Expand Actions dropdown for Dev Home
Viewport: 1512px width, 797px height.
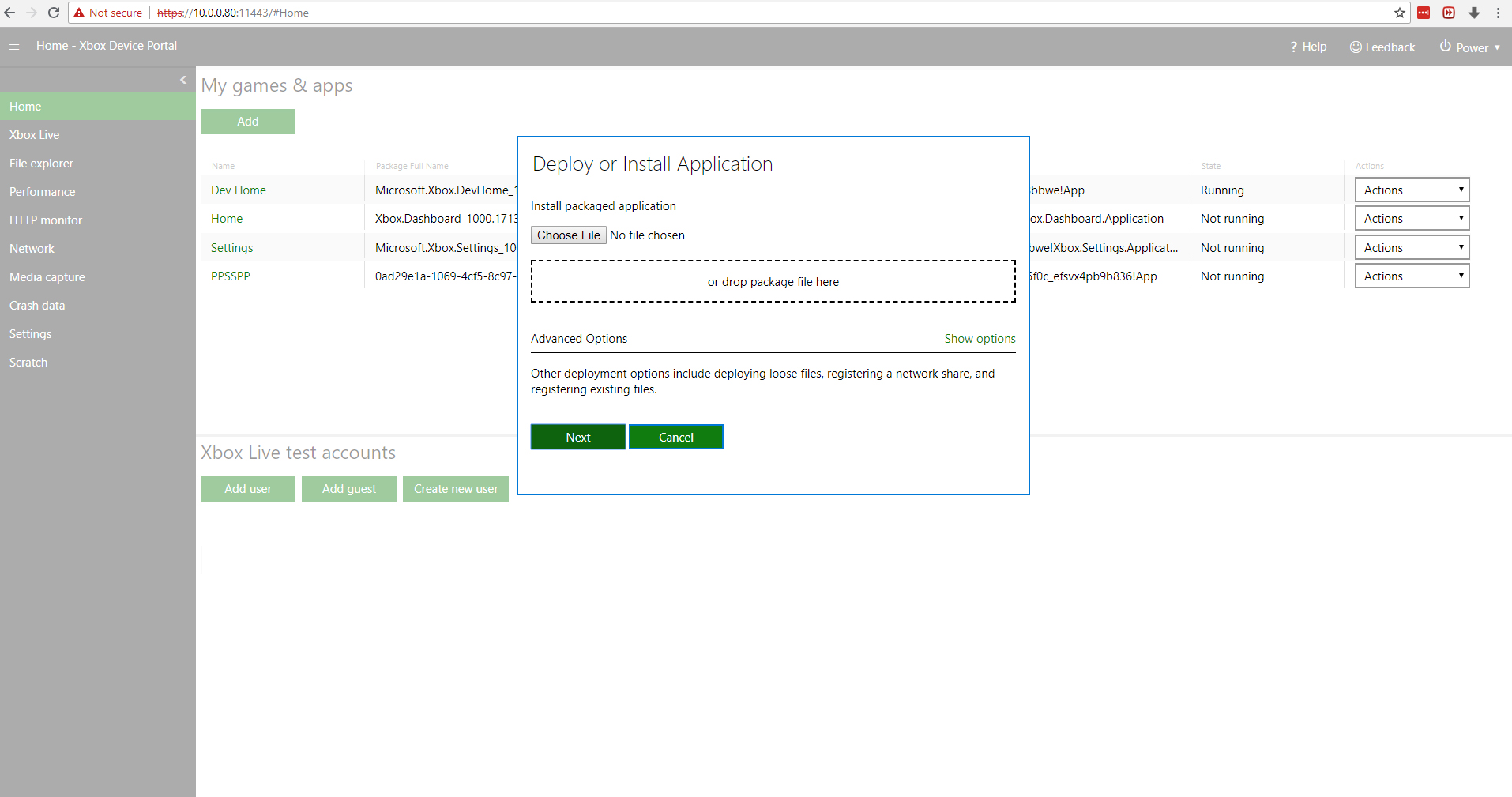1412,190
